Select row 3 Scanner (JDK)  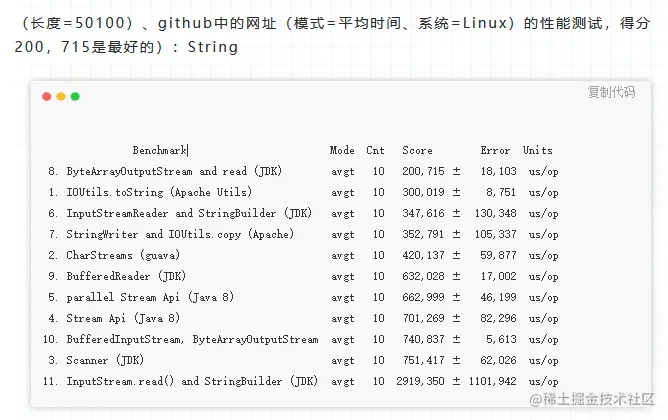303,360
